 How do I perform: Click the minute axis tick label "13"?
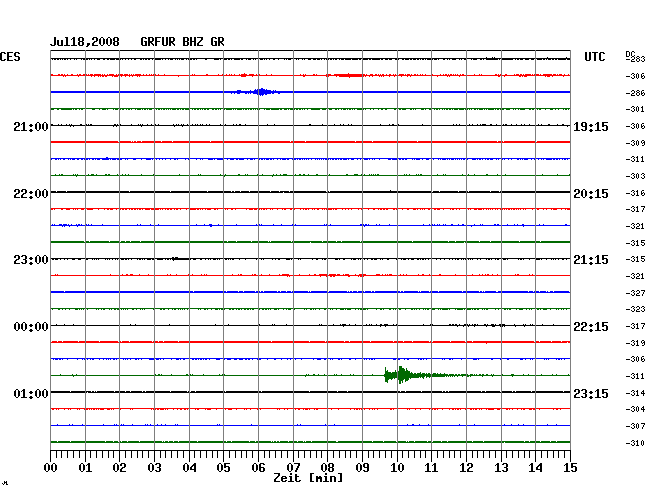(x=501, y=468)
